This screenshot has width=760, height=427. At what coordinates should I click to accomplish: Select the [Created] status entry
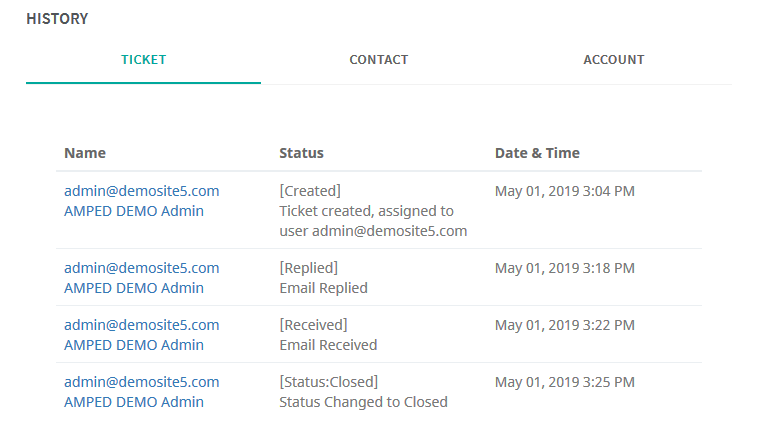(310, 191)
